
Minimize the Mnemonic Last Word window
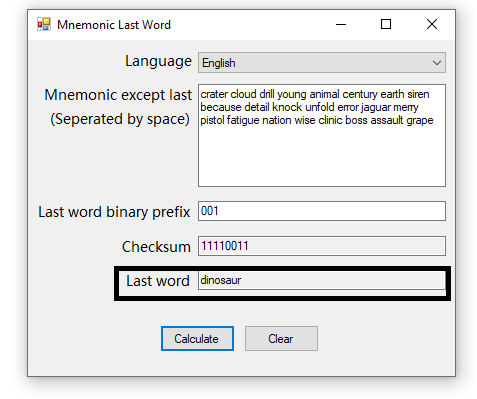pyautogui.click(x=341, y=24)
